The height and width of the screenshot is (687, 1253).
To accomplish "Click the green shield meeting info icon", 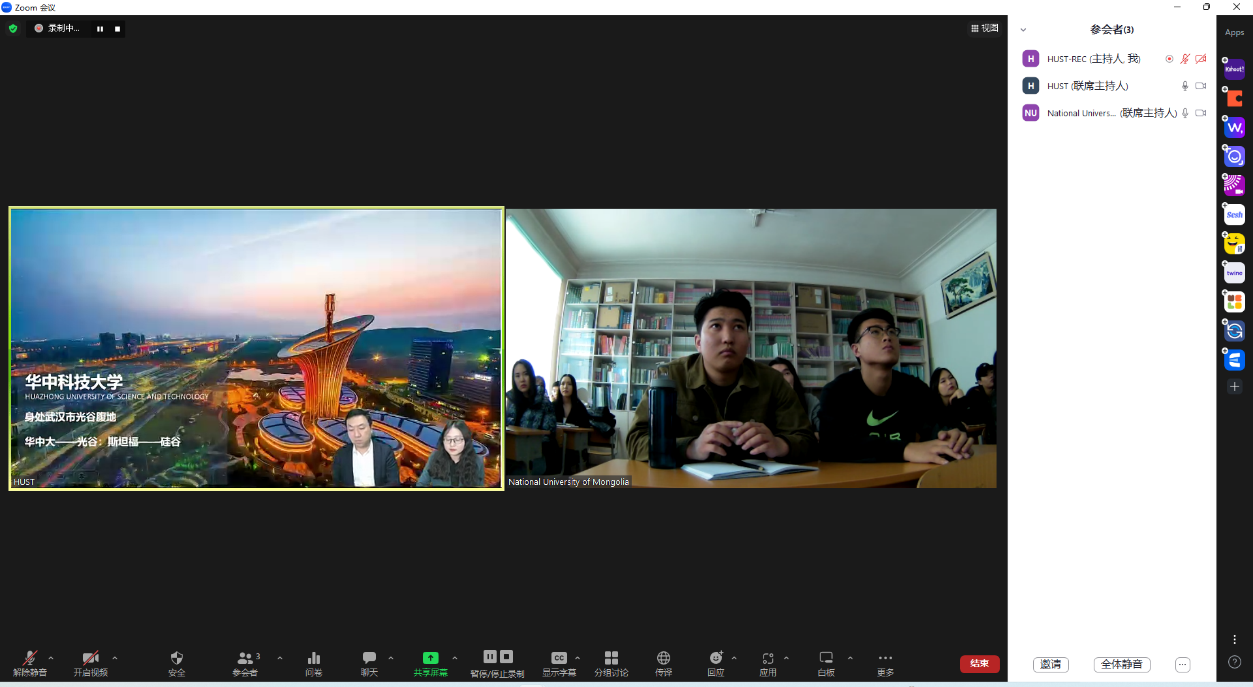I will pos(13,28).
